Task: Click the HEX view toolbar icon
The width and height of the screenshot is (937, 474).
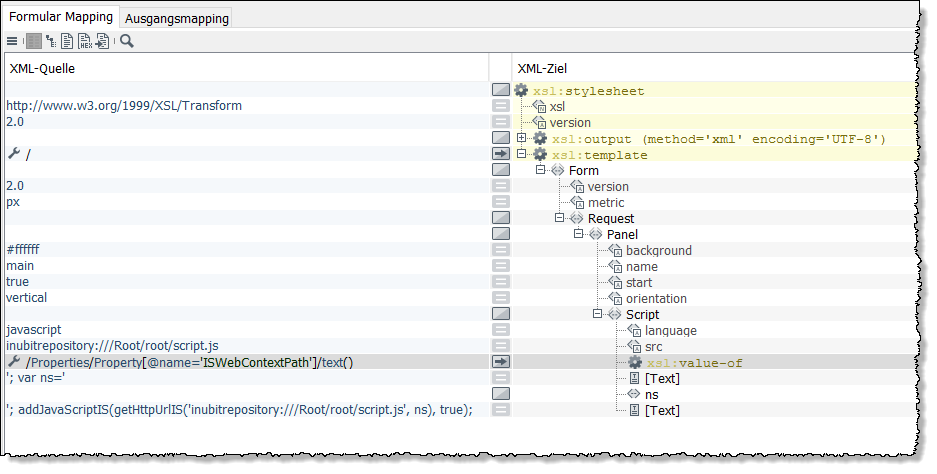Action: [x=85, y=42]
